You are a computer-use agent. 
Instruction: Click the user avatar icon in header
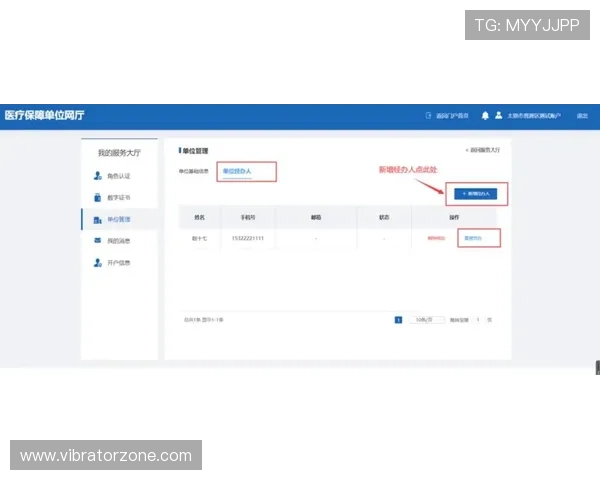498,116
